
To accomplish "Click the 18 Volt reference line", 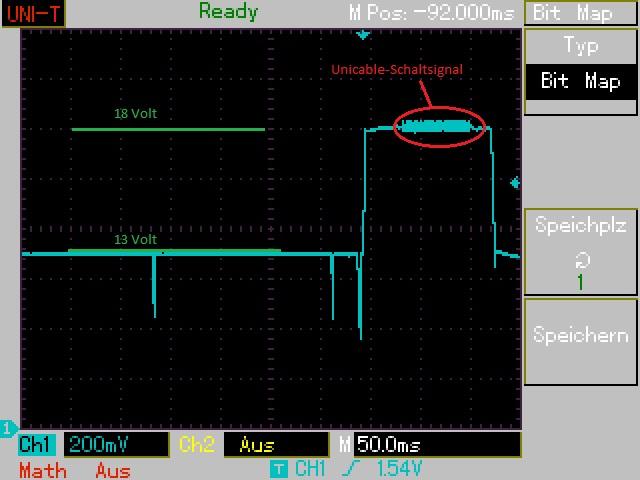I will coord(168,129).
